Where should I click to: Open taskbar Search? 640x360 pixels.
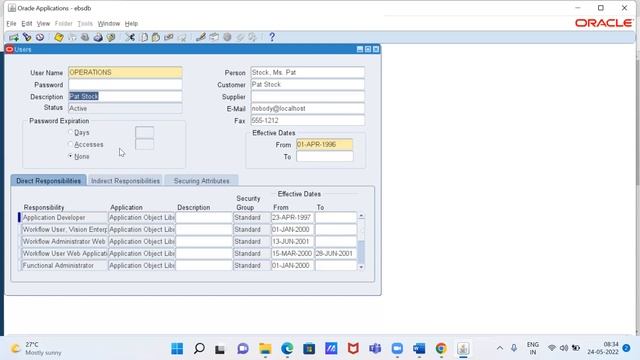pos(199,349)
